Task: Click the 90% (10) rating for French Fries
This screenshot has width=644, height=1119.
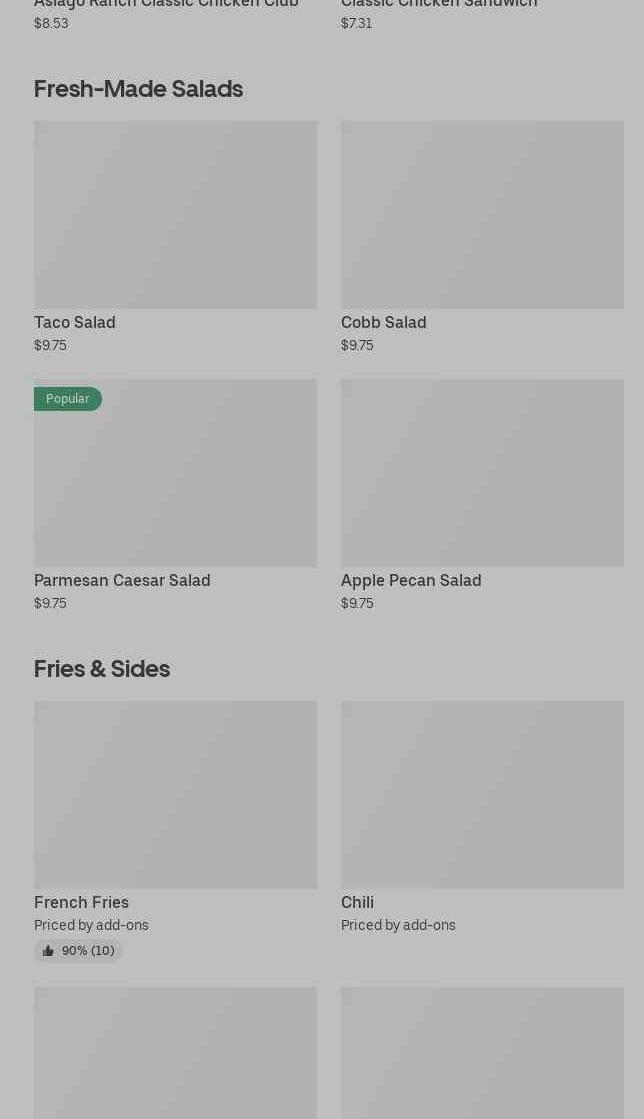Action: (x=88, y=951)
